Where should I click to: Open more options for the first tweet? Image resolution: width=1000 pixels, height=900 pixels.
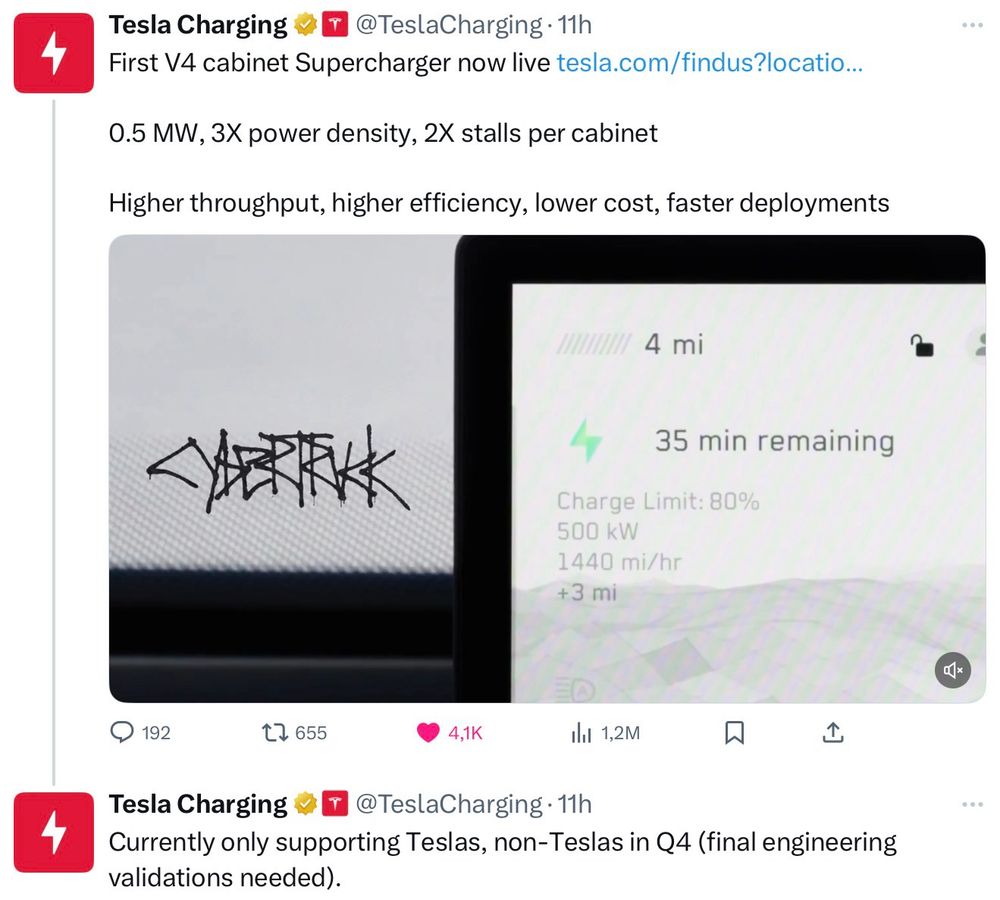click(973, 25)
